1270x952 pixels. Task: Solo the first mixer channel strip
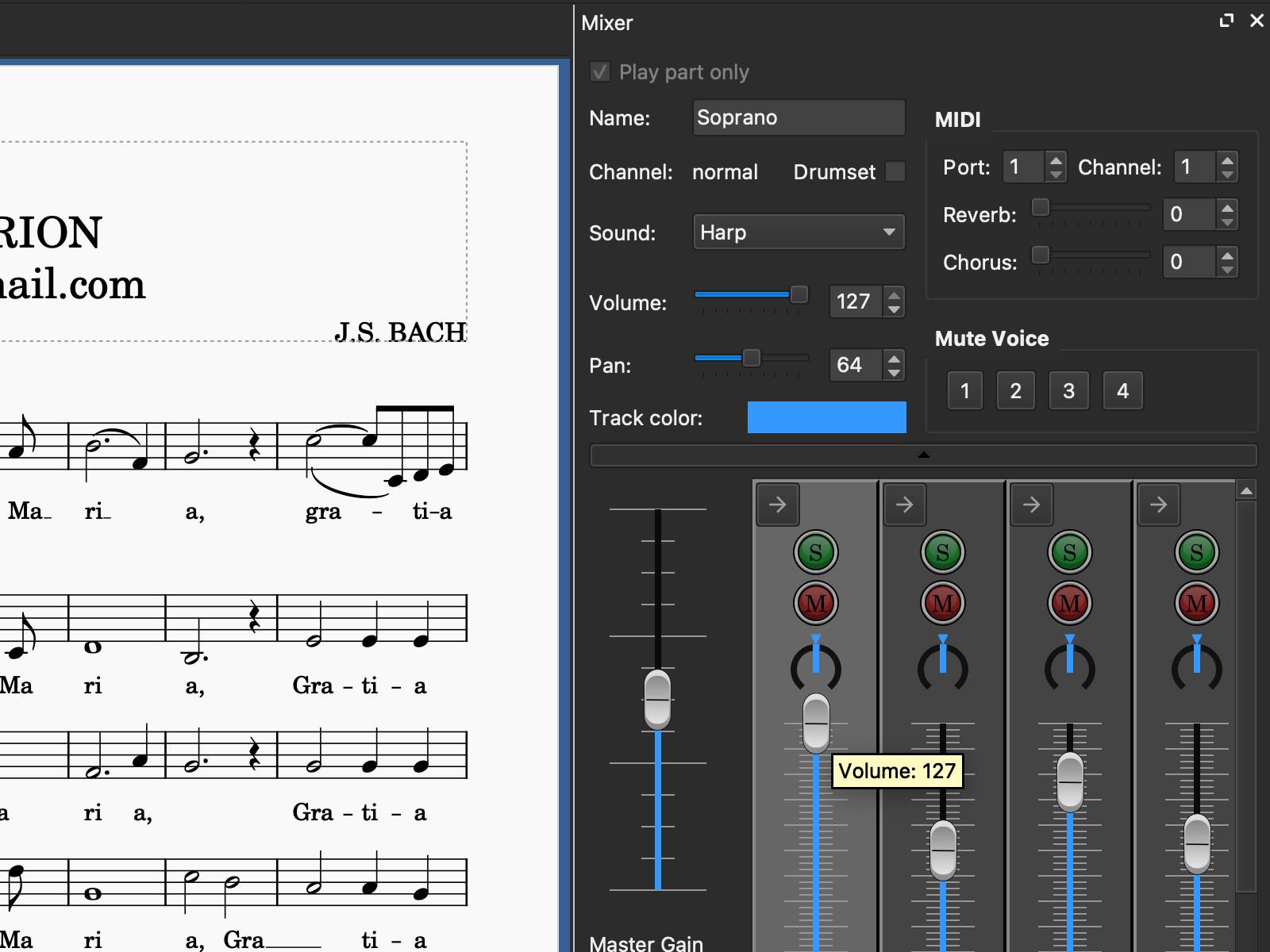tap(815, 552)
